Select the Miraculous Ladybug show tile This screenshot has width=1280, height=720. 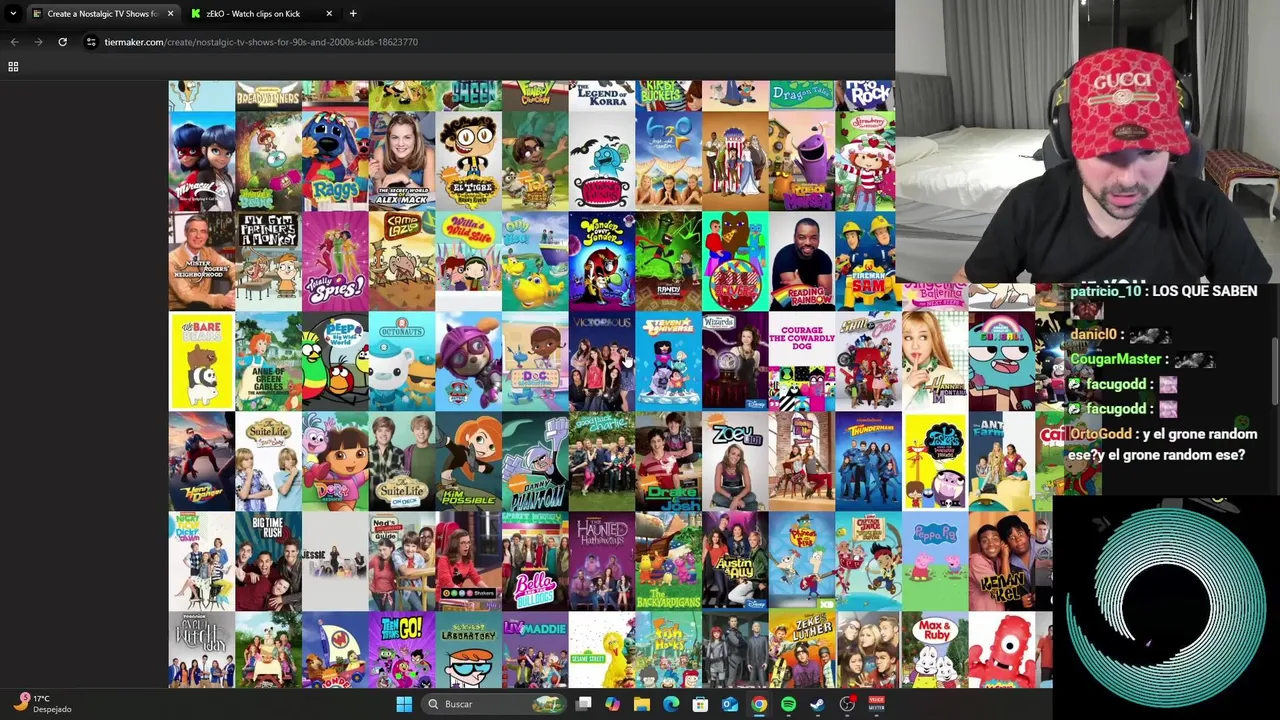[202, 161]
